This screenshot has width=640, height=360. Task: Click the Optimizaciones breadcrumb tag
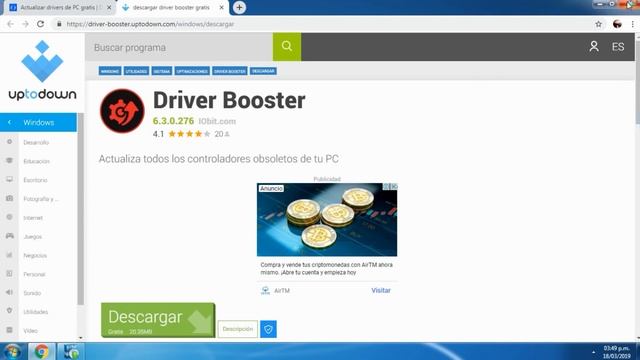coord(192,71)
